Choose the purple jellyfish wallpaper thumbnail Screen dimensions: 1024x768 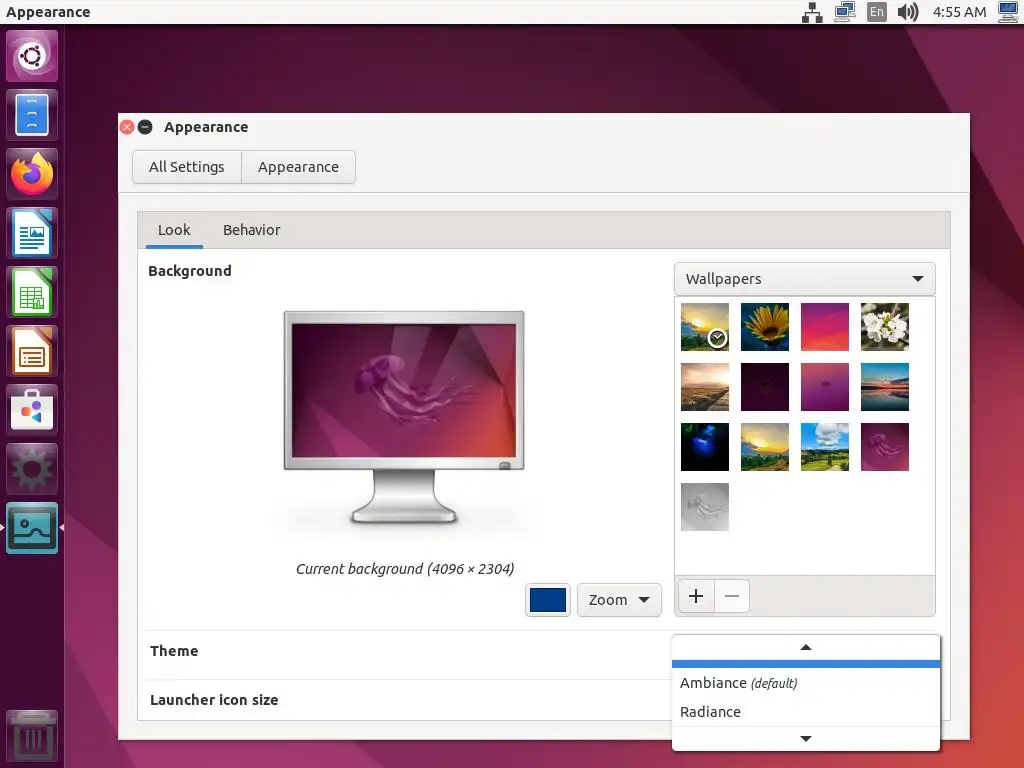pyautogui.click(x=885, y=447)
